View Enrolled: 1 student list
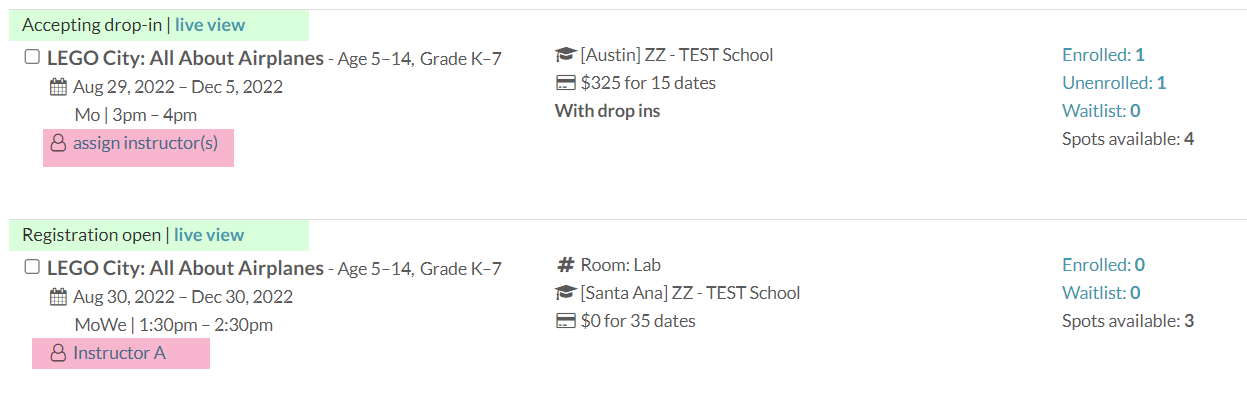This screenshot has height=402, width=1247. tap(1103, 55)
